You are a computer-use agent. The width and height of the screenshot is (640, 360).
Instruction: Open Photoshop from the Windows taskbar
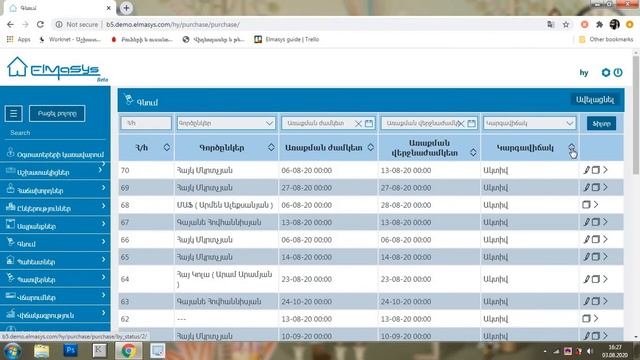71,350
